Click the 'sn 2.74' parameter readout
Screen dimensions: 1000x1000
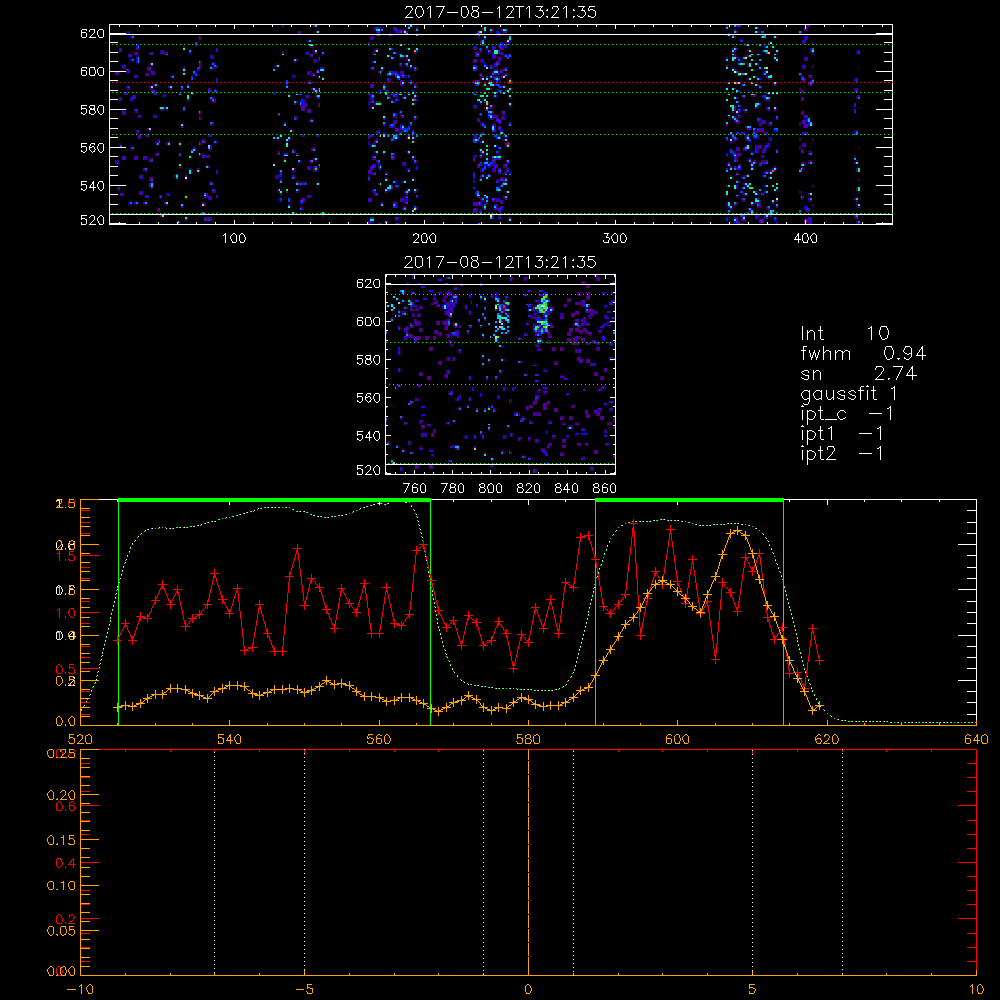(x=858, y=374)
